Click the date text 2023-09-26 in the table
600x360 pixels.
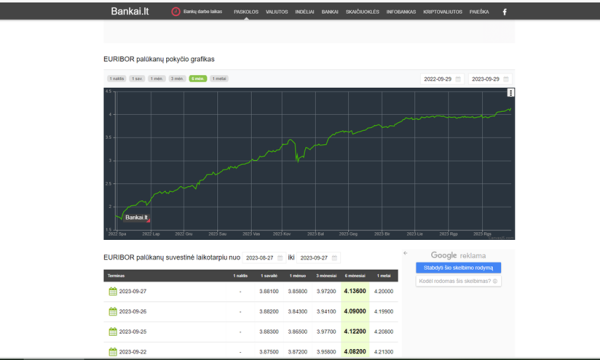tap(133, 311)
